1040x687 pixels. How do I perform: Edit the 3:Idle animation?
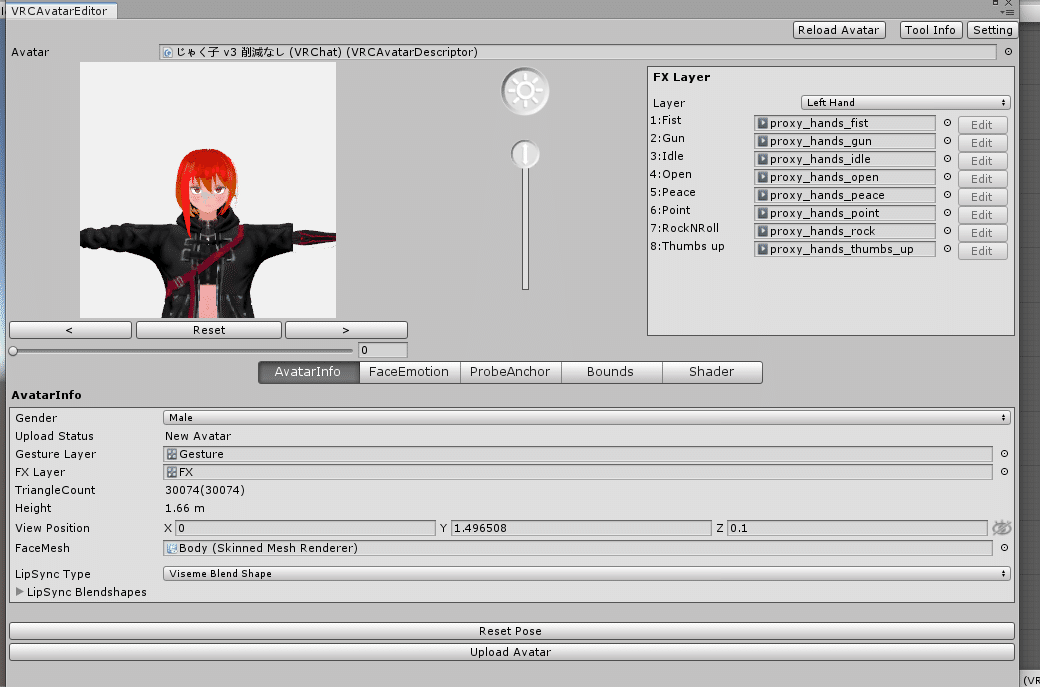(x=982, y=160)
